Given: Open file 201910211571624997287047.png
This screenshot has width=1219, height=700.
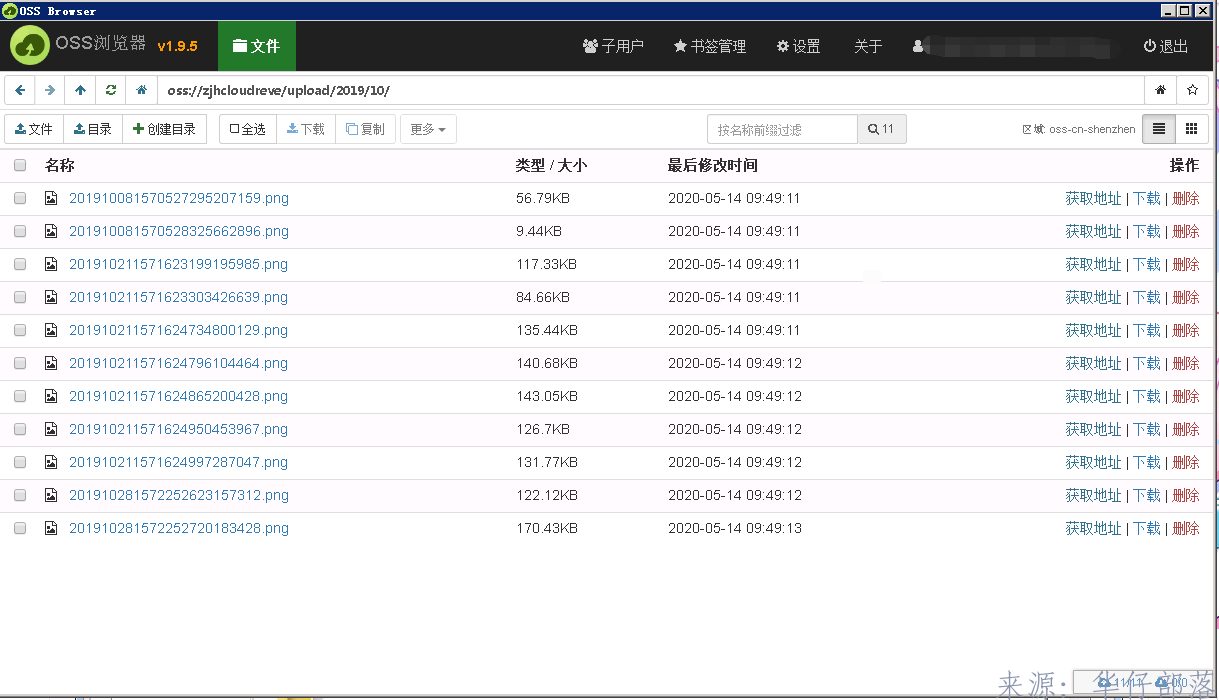Looking at the screenshot, I should [x=178, y=462].
